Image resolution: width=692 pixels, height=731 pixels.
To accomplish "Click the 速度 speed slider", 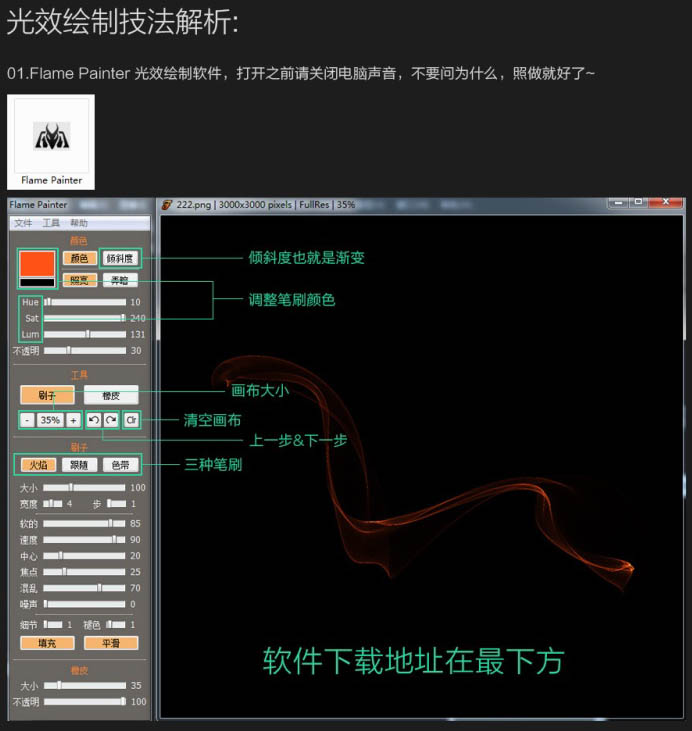I will tap(84, 540).
